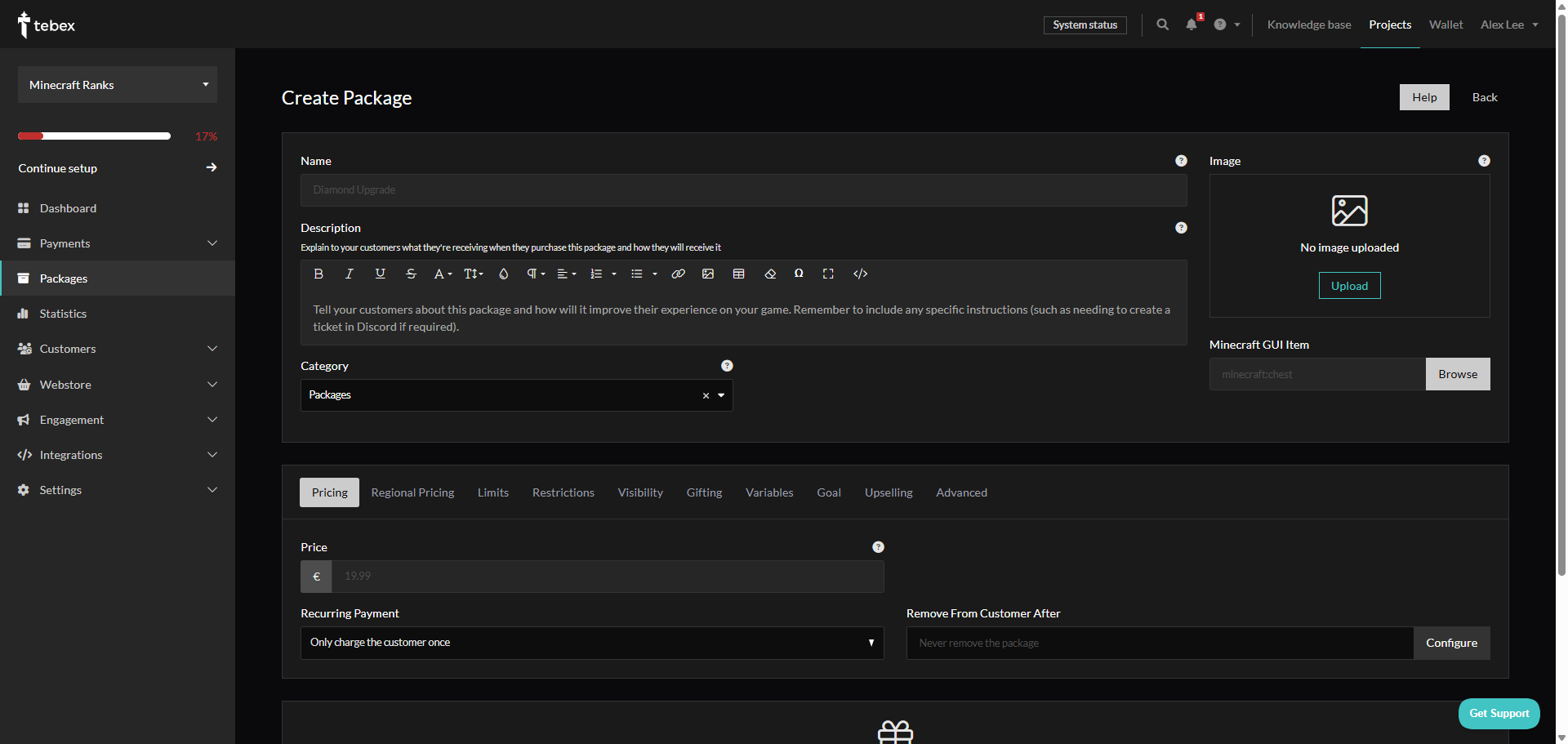Viewport: 1568px width, 744px height.
Task: Apply strikethrough formatting in description
Action: [411, 274]
